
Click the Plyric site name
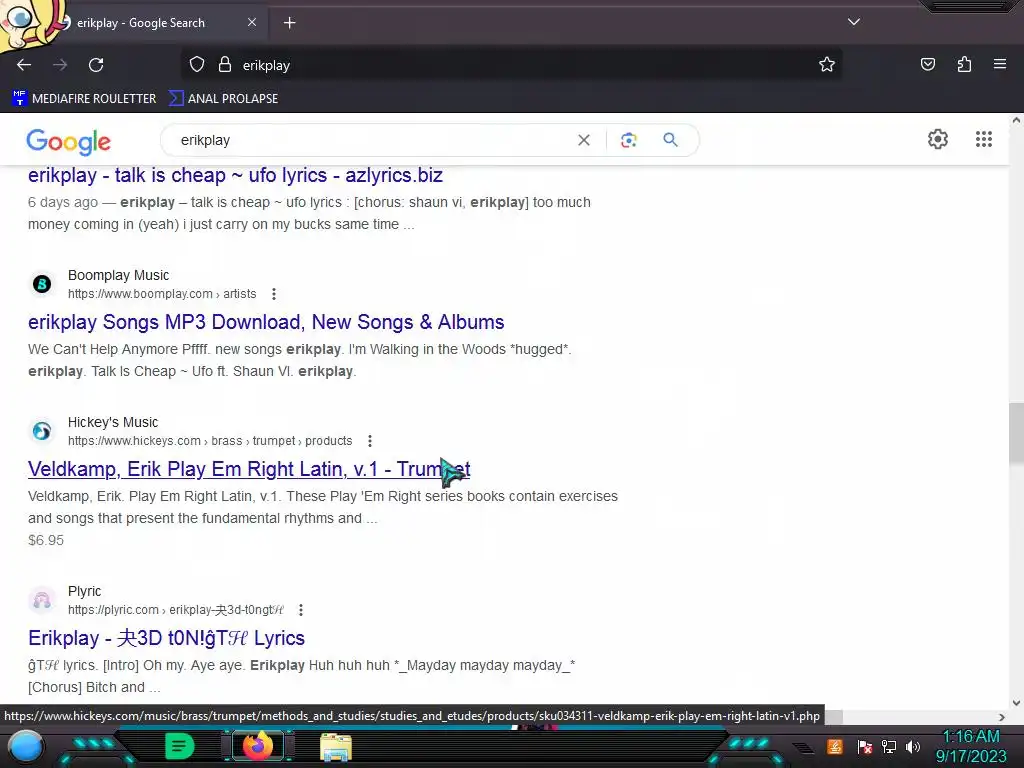(84, 591)
